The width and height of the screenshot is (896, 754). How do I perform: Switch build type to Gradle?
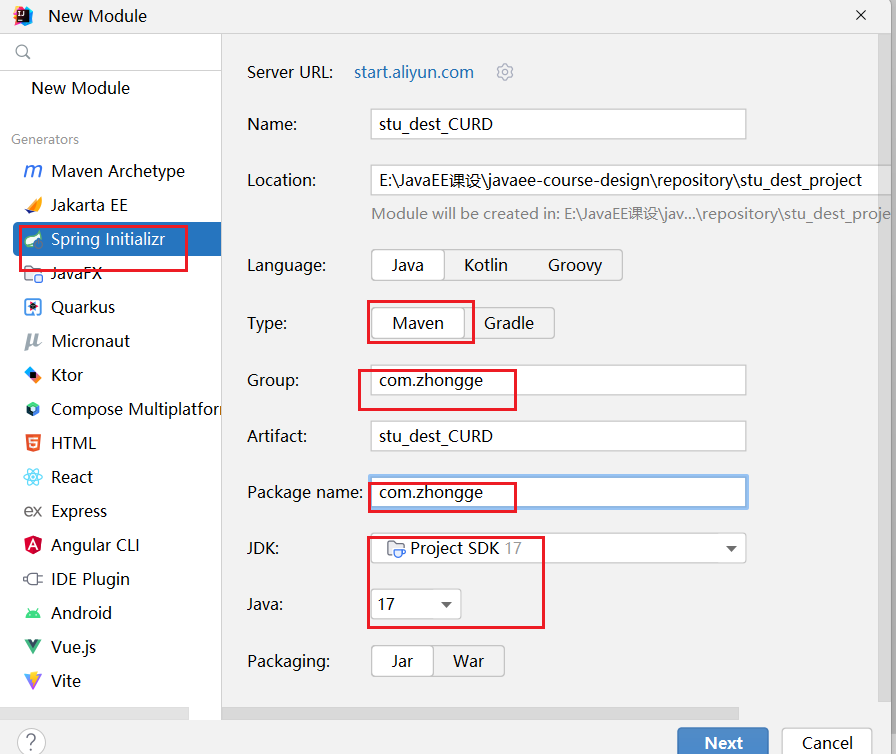pyautogui.click(x=509, y=323)
